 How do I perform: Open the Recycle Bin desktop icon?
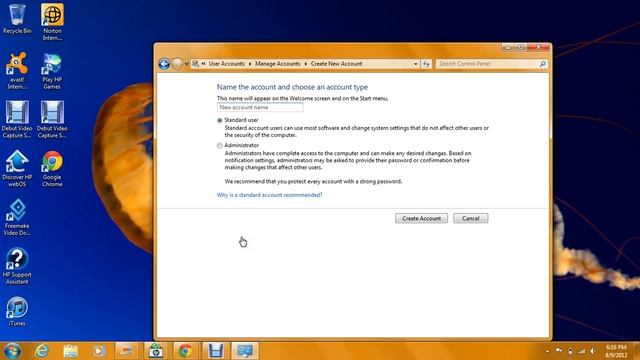pos(17,19)
